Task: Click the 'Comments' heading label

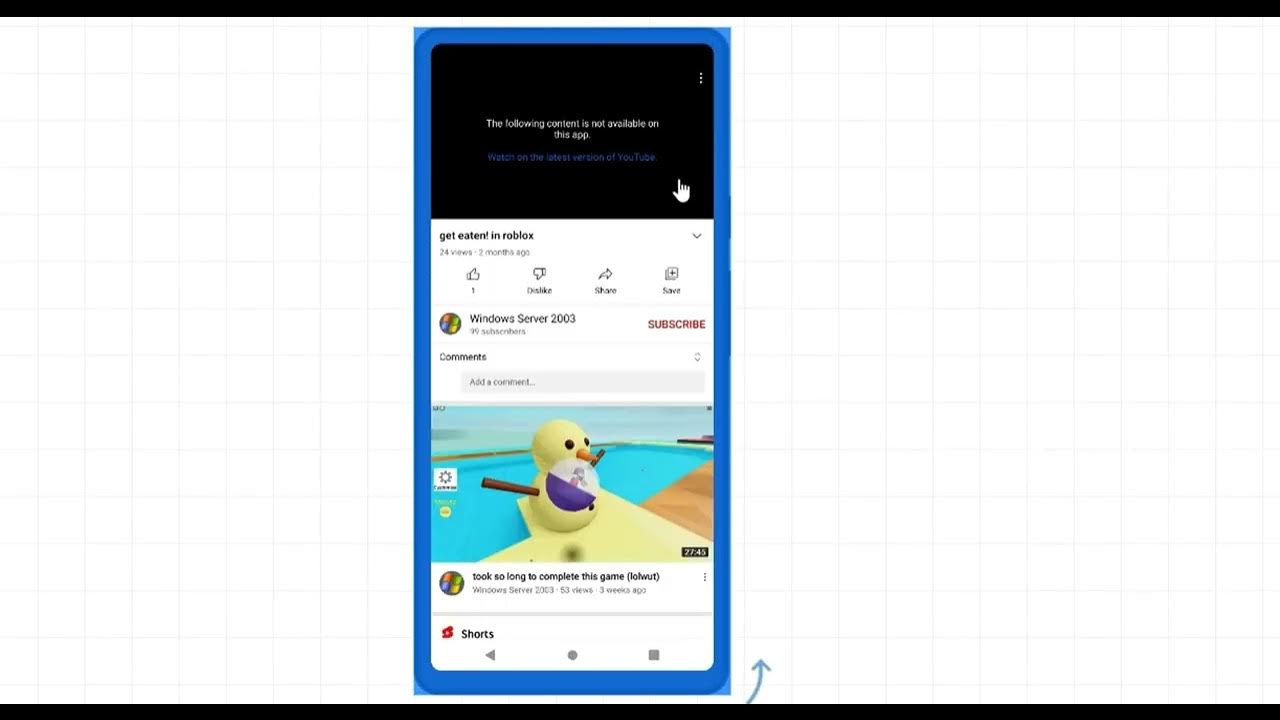Action: (x=463, y=357)
